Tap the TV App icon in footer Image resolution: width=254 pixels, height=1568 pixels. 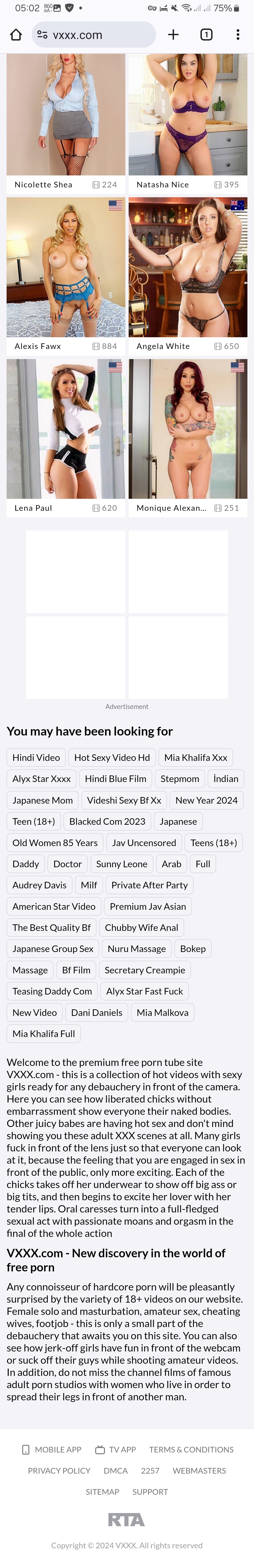pyautogui.click(x=100, y=1449)
